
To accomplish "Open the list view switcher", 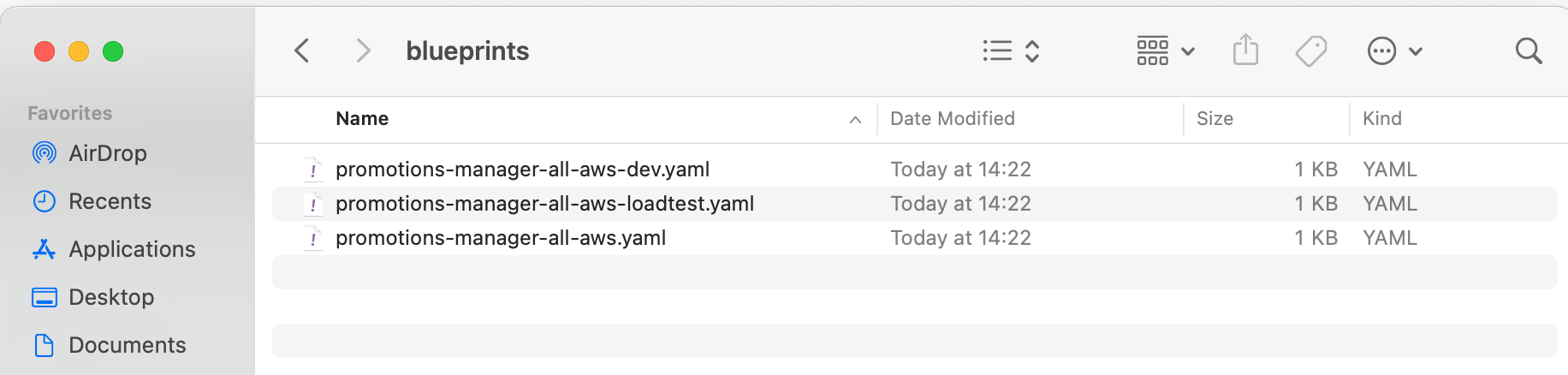I will coord(1011,51).
